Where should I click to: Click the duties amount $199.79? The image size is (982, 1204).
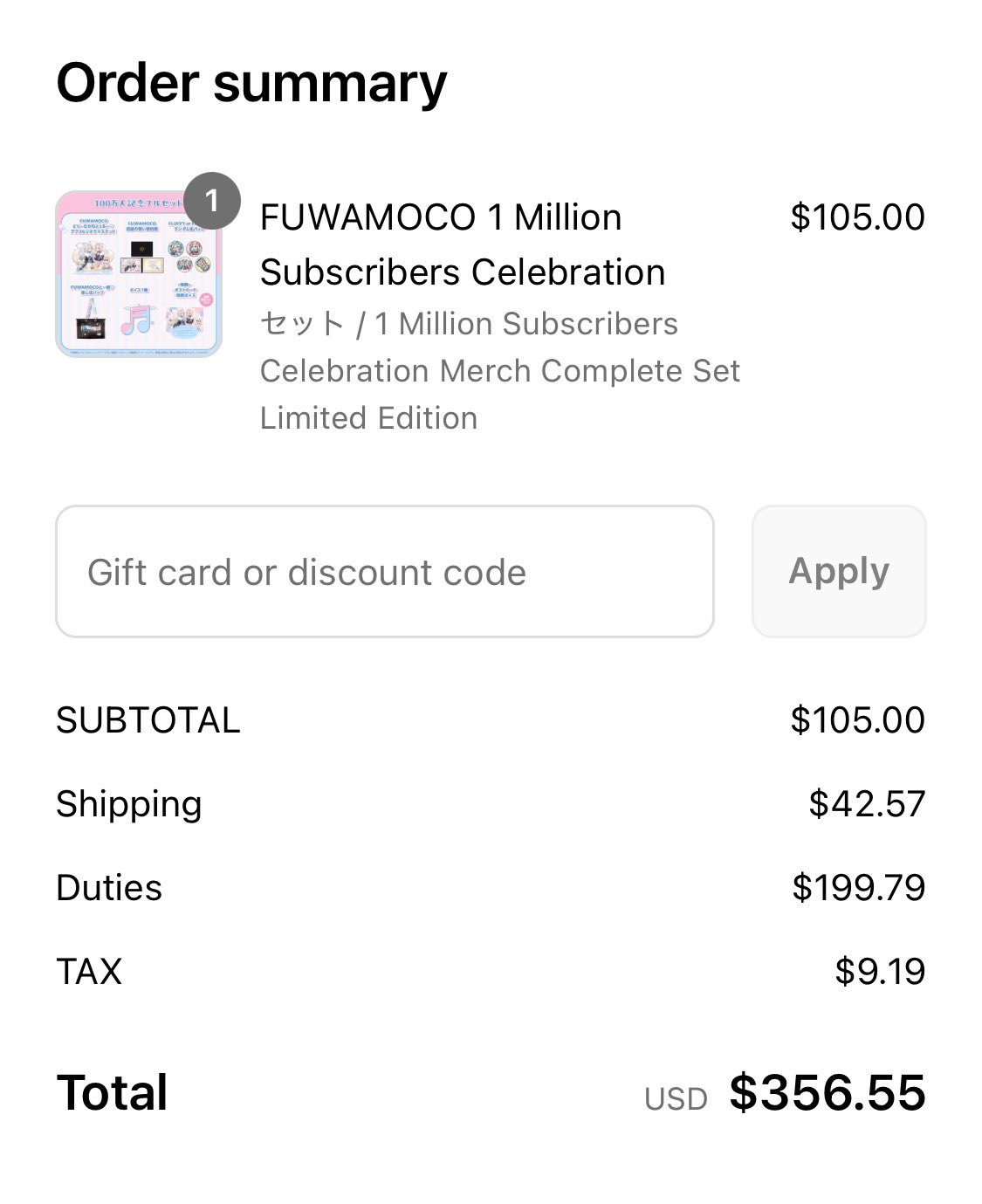[858, 888]
